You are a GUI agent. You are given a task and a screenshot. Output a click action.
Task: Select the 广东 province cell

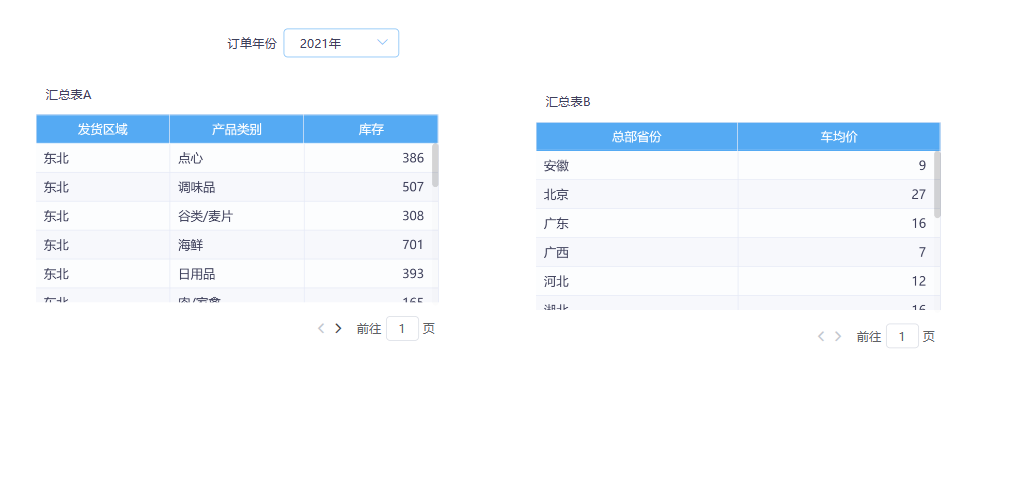[636, 224]
